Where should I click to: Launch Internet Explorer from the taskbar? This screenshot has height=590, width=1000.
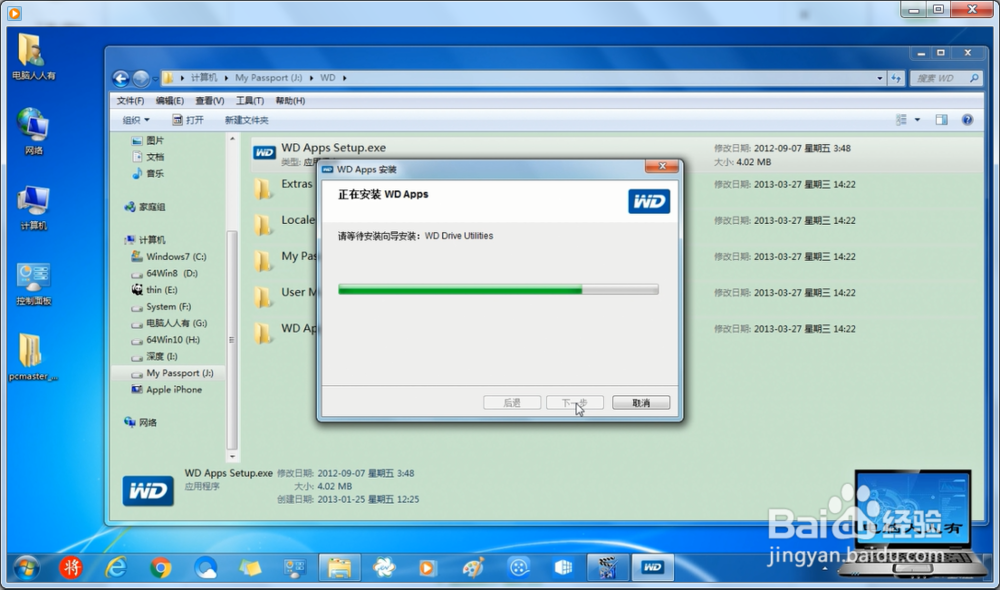coord(116,567)
